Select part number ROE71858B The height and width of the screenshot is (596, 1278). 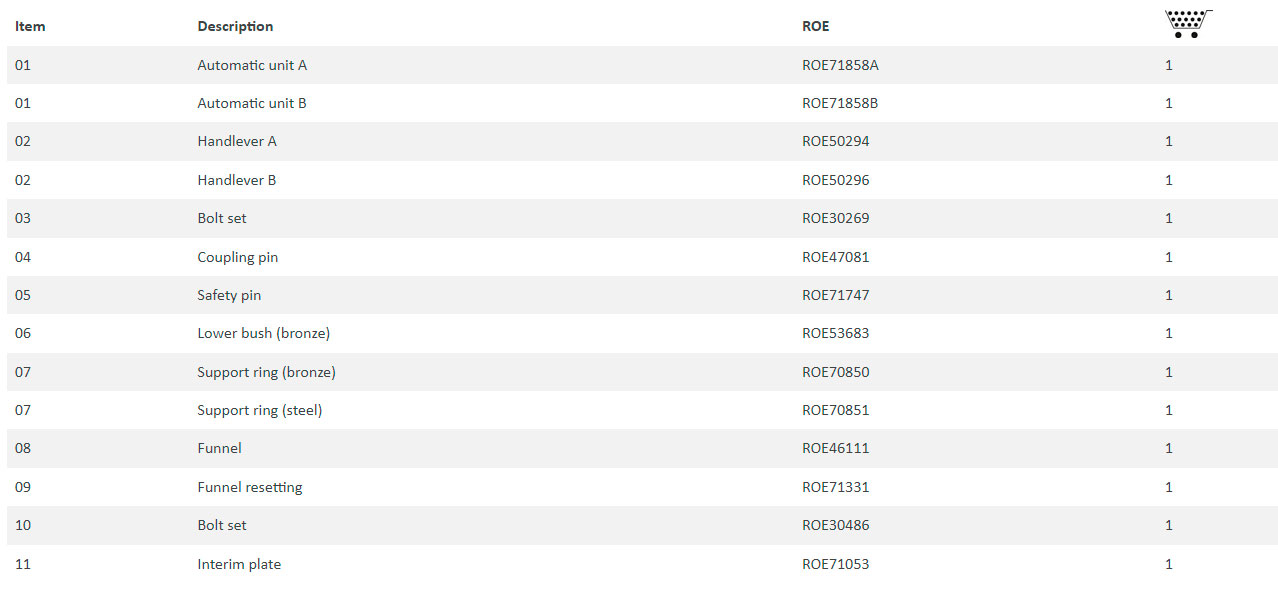click(x=840, y=103)
